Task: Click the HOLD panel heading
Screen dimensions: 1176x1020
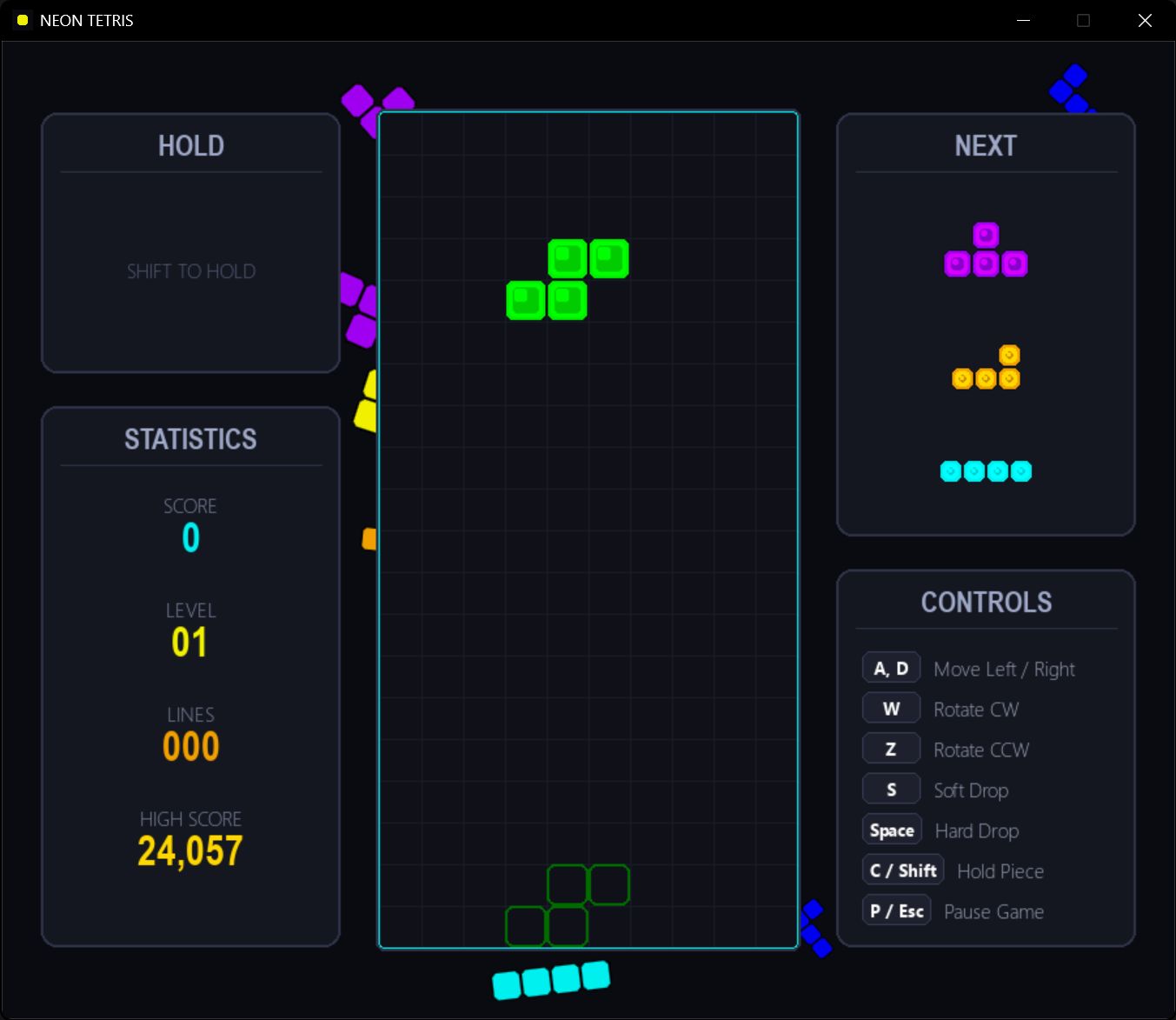Action: coord(191,145)
